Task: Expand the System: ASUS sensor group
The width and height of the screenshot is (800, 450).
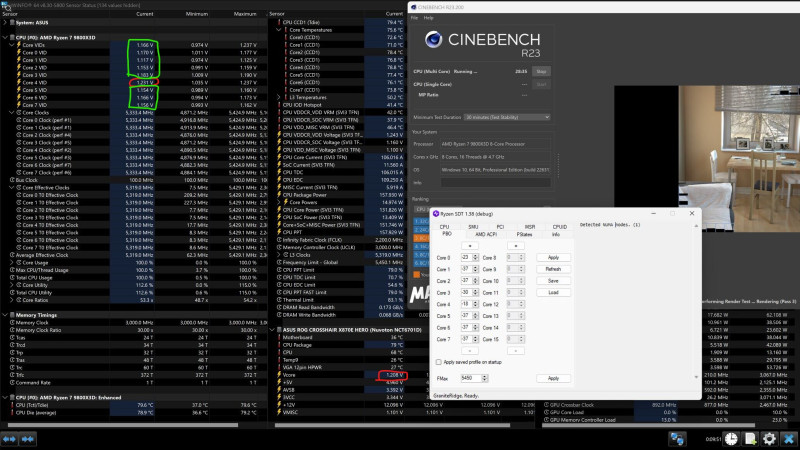Action: pyautogui.click(x=5, y=22)
